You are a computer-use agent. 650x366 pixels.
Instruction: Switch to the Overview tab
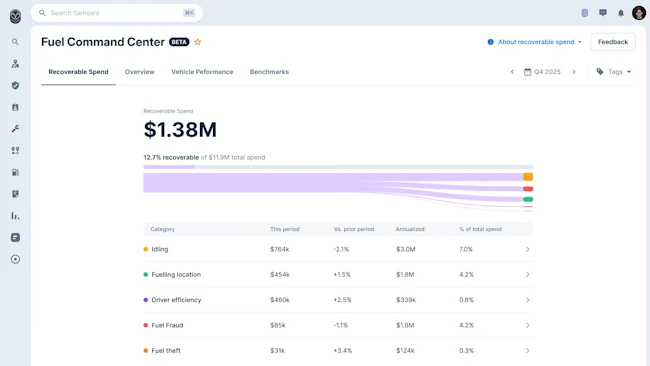pos(140,72)
